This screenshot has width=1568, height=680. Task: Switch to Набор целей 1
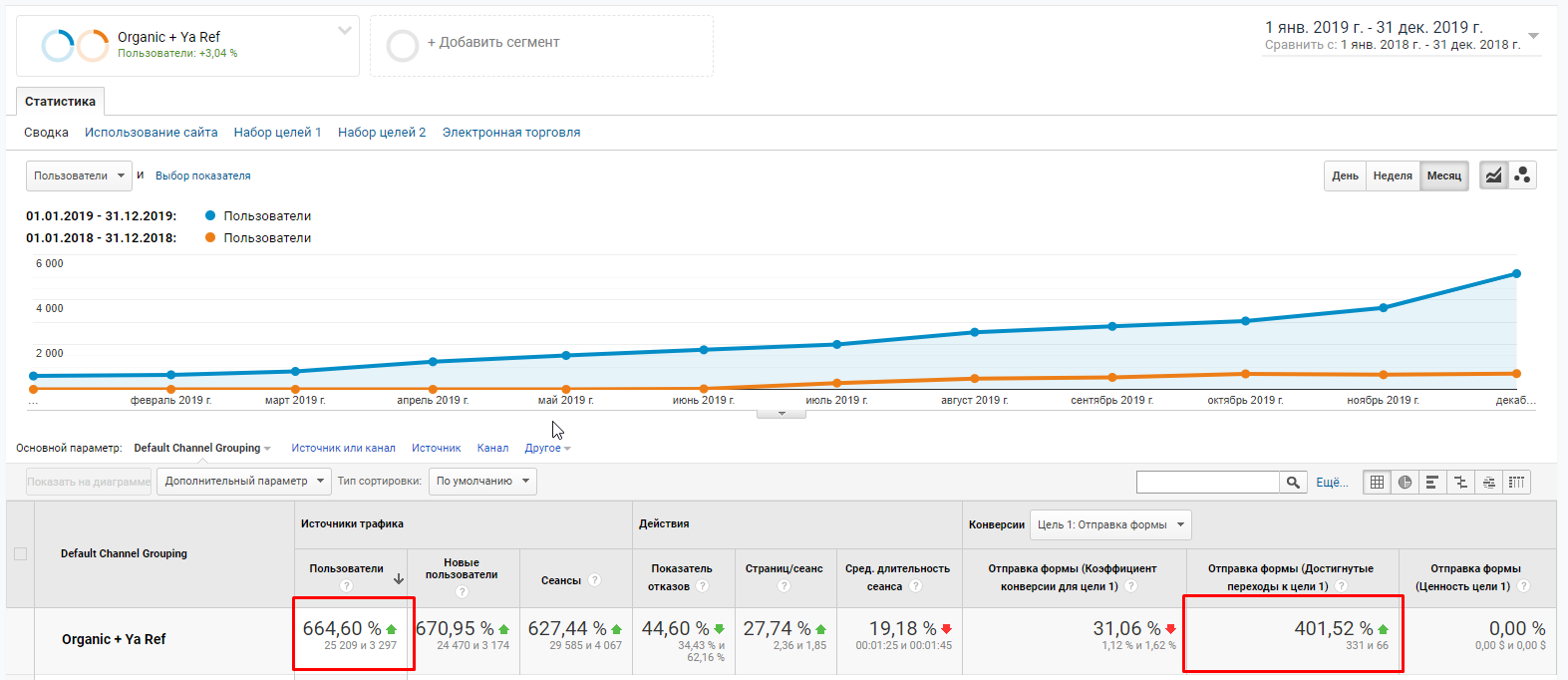[x=277, y=133]
